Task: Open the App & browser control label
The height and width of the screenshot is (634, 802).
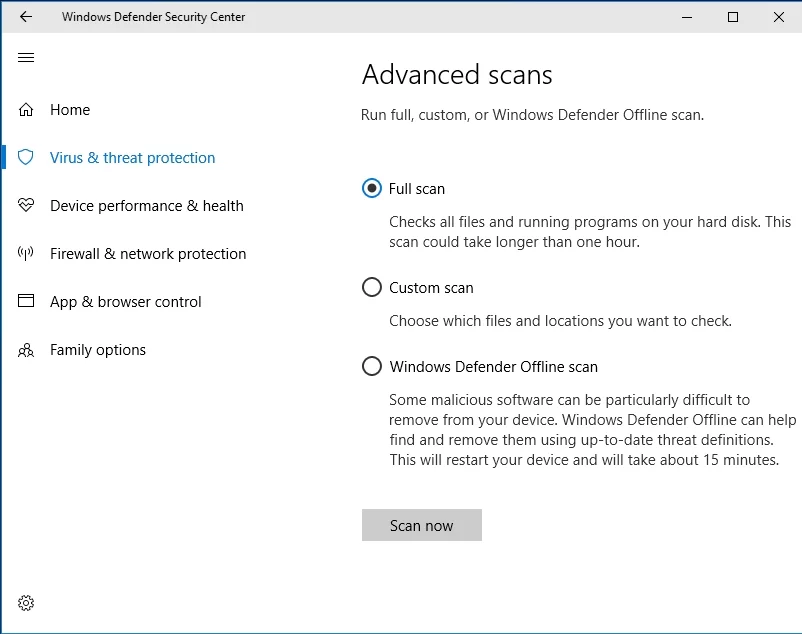Action: point(126,302)
